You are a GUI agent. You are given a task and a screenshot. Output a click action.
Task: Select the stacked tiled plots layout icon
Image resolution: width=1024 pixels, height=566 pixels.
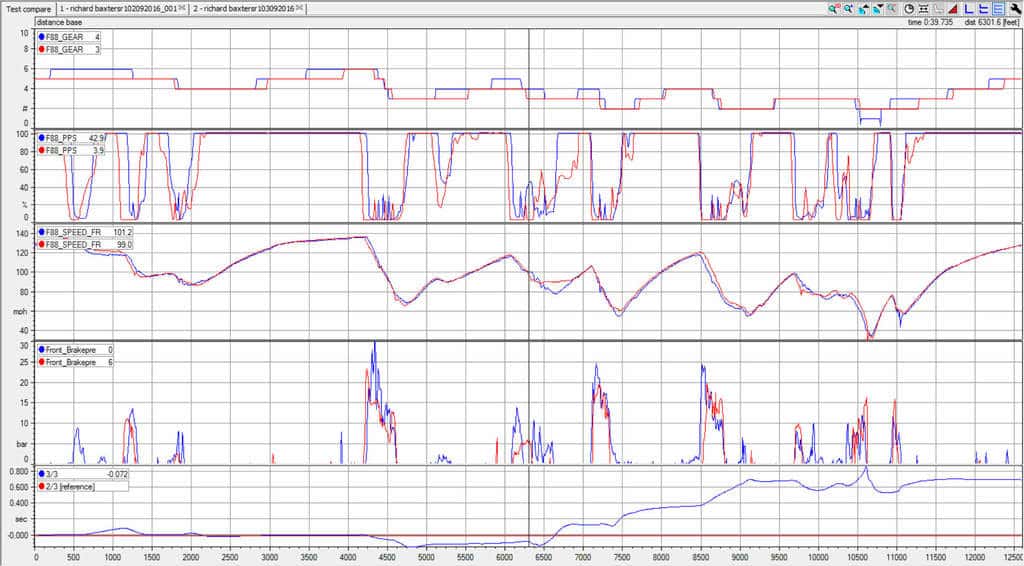tap(998, 8)
